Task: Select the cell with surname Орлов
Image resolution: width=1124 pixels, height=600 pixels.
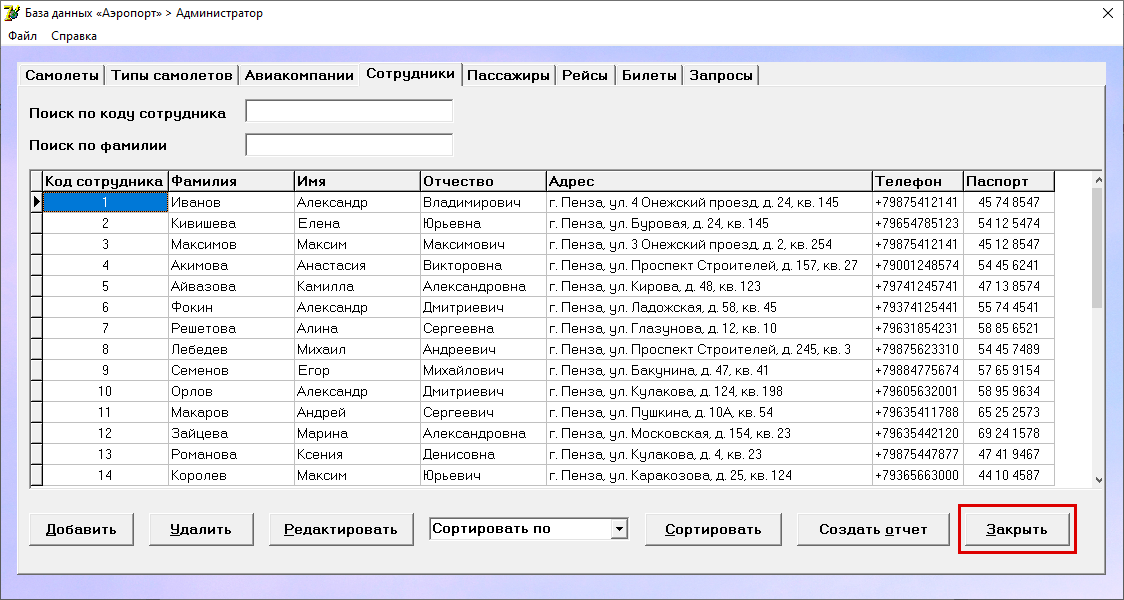Action: (231, 391)
